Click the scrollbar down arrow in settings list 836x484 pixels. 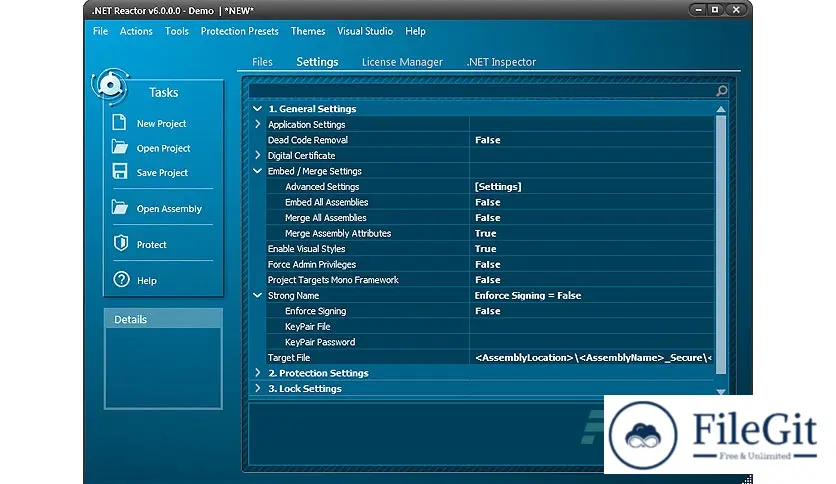[721, 392]
